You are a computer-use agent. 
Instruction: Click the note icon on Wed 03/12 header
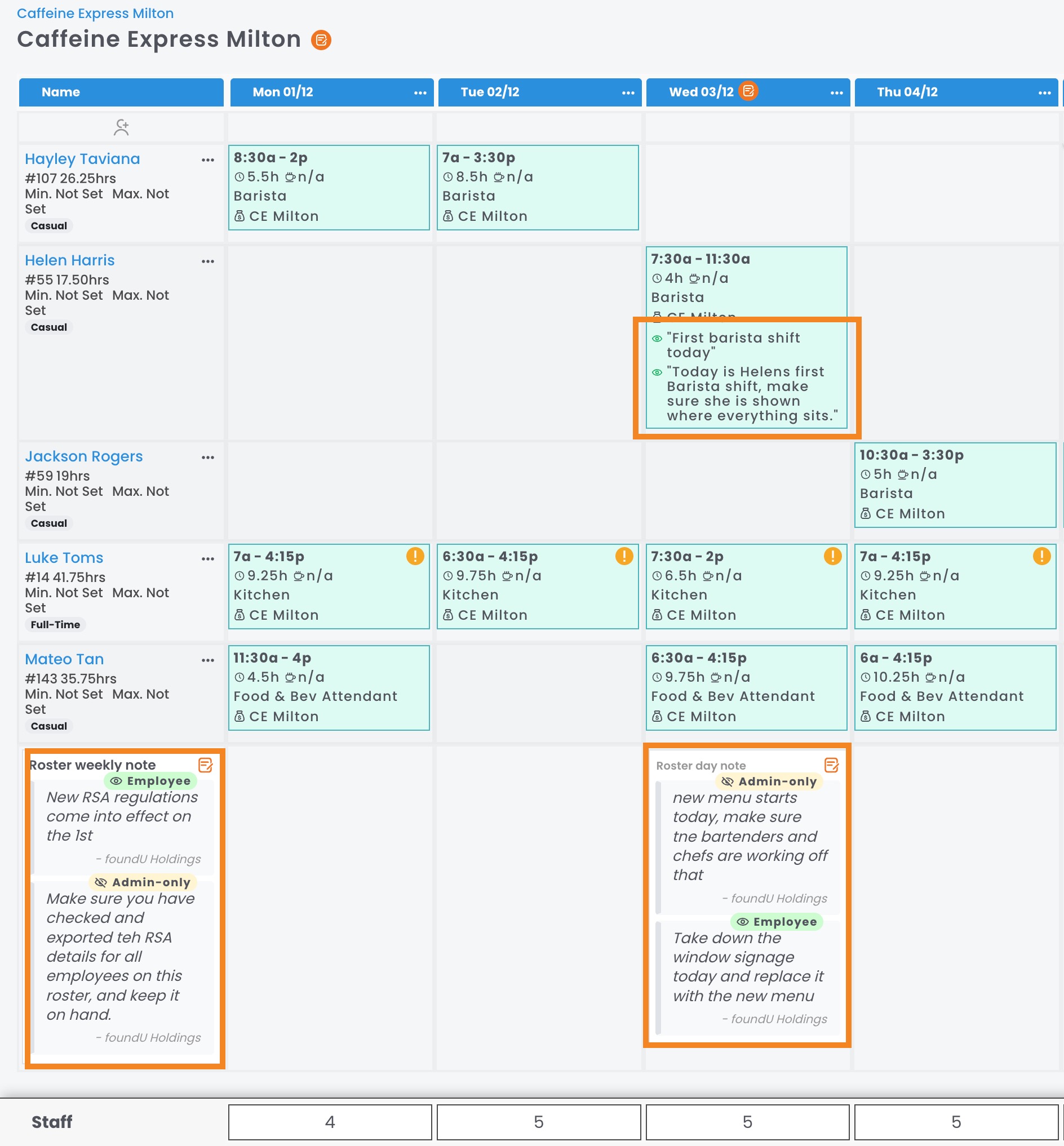pyautogui.click(x=748, y=91)
